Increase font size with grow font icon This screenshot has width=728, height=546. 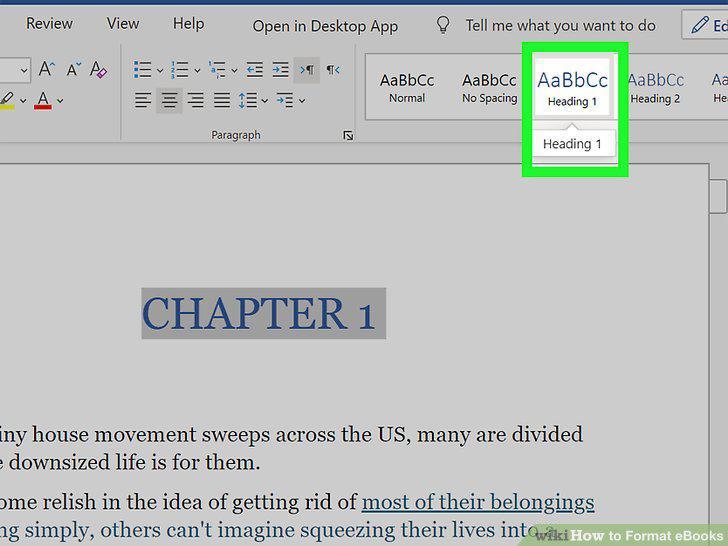click(x=46, y=70)
